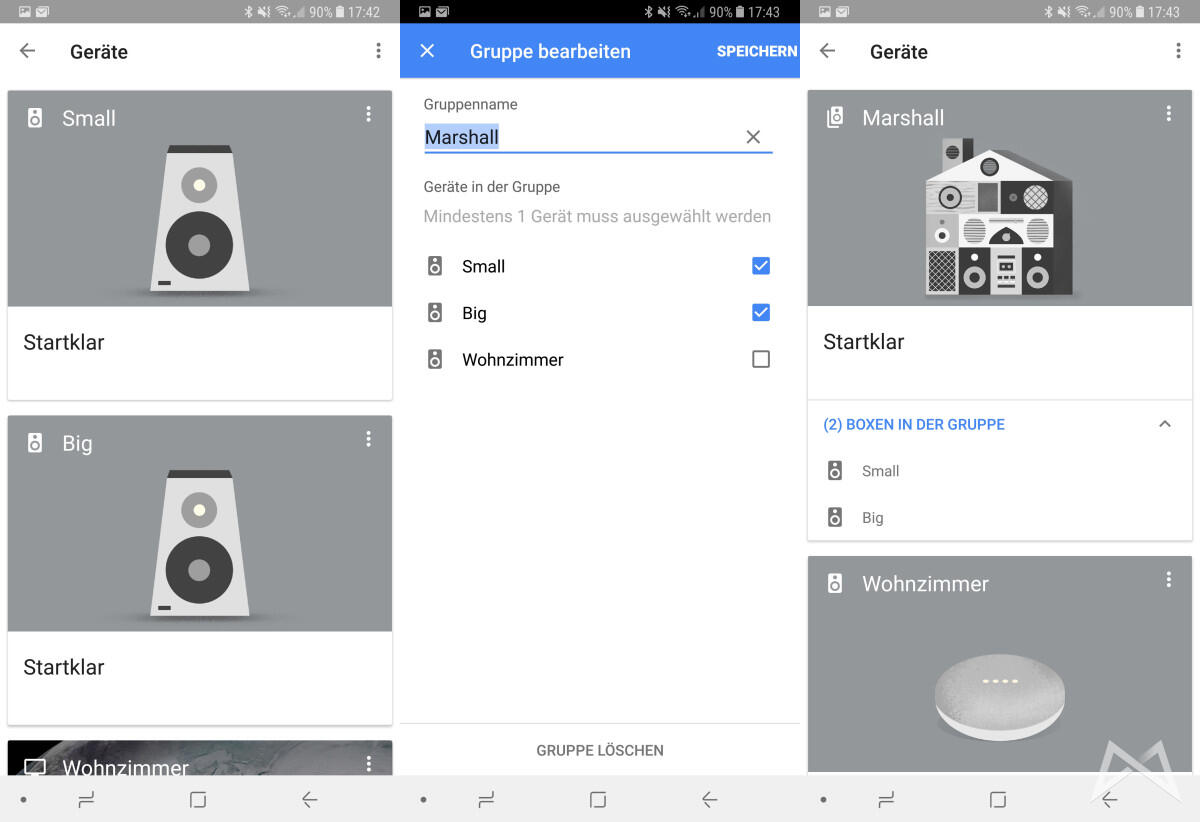Tap the speaker icon beside Small in the Marshall group list
Screen dimensions: 1200x822
[x=835, y=471]
